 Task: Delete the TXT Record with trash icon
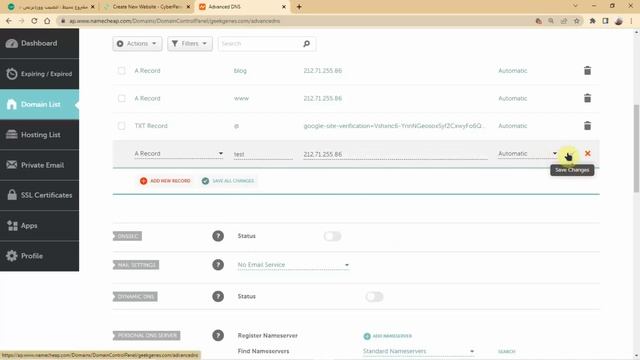pos(587,126)
